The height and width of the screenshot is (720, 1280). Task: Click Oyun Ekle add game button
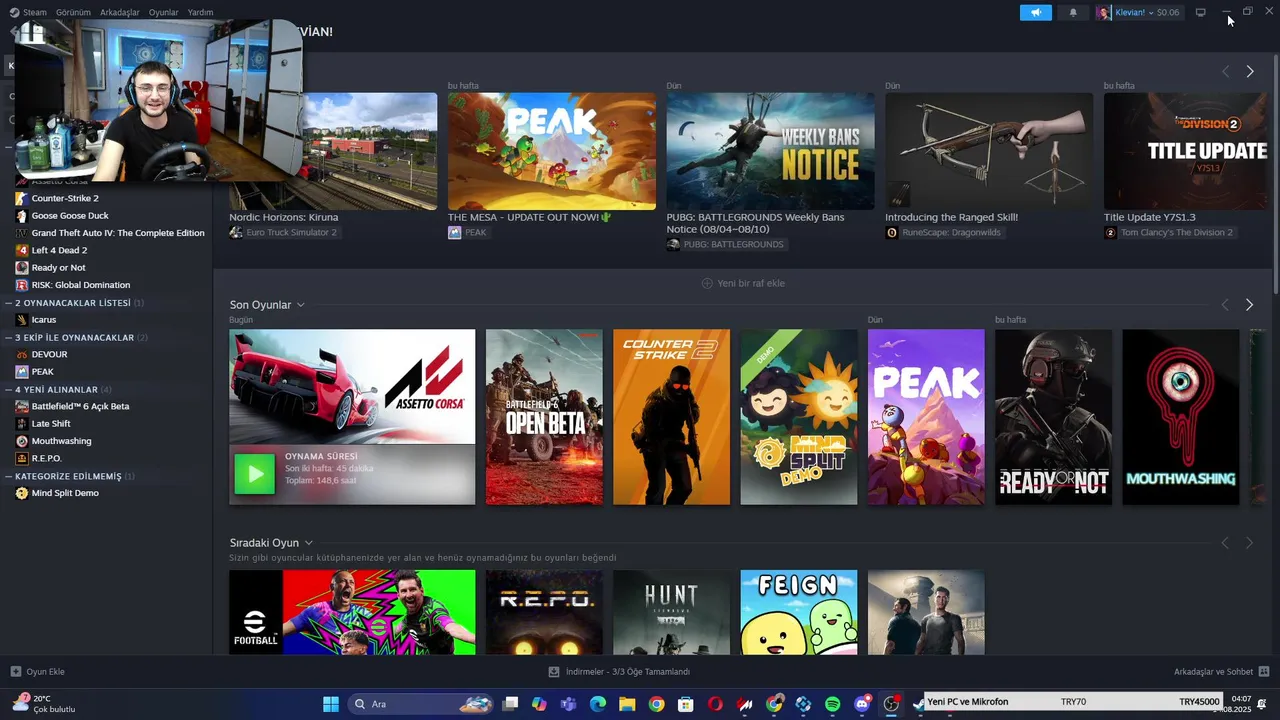pos(38,672)
